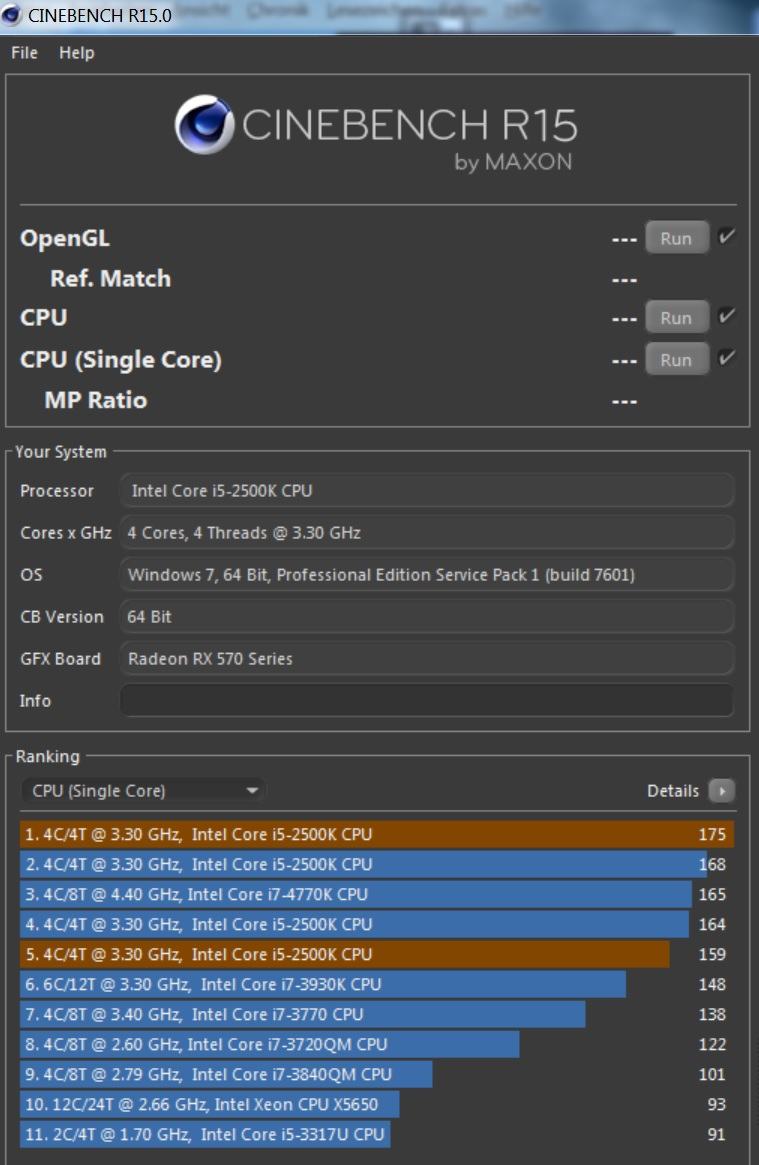Screen dimensions: 759x1165
Task: Click the Info text field
Action: click(x=427, y=701)
